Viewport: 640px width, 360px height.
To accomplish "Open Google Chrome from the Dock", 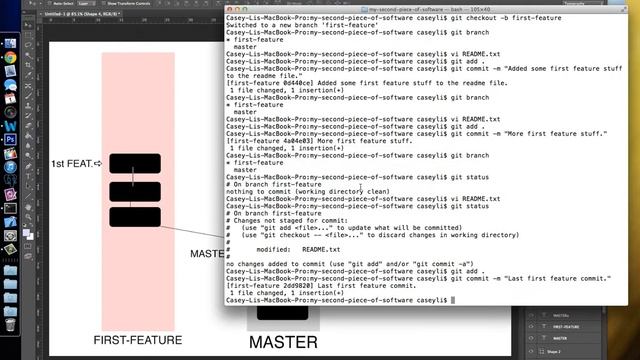I will 10,57.
